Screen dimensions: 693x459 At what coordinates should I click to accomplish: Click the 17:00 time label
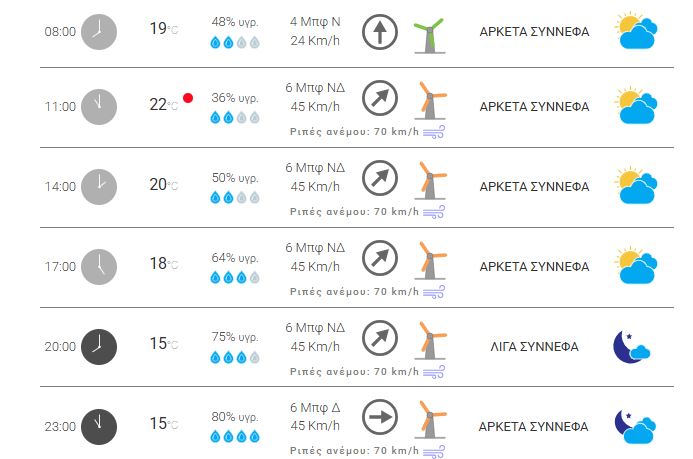tap(60, 267)
